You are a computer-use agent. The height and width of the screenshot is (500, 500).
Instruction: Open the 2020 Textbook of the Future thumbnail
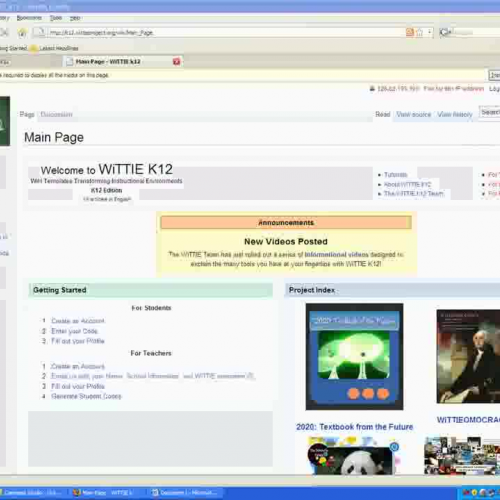[354, 357]
